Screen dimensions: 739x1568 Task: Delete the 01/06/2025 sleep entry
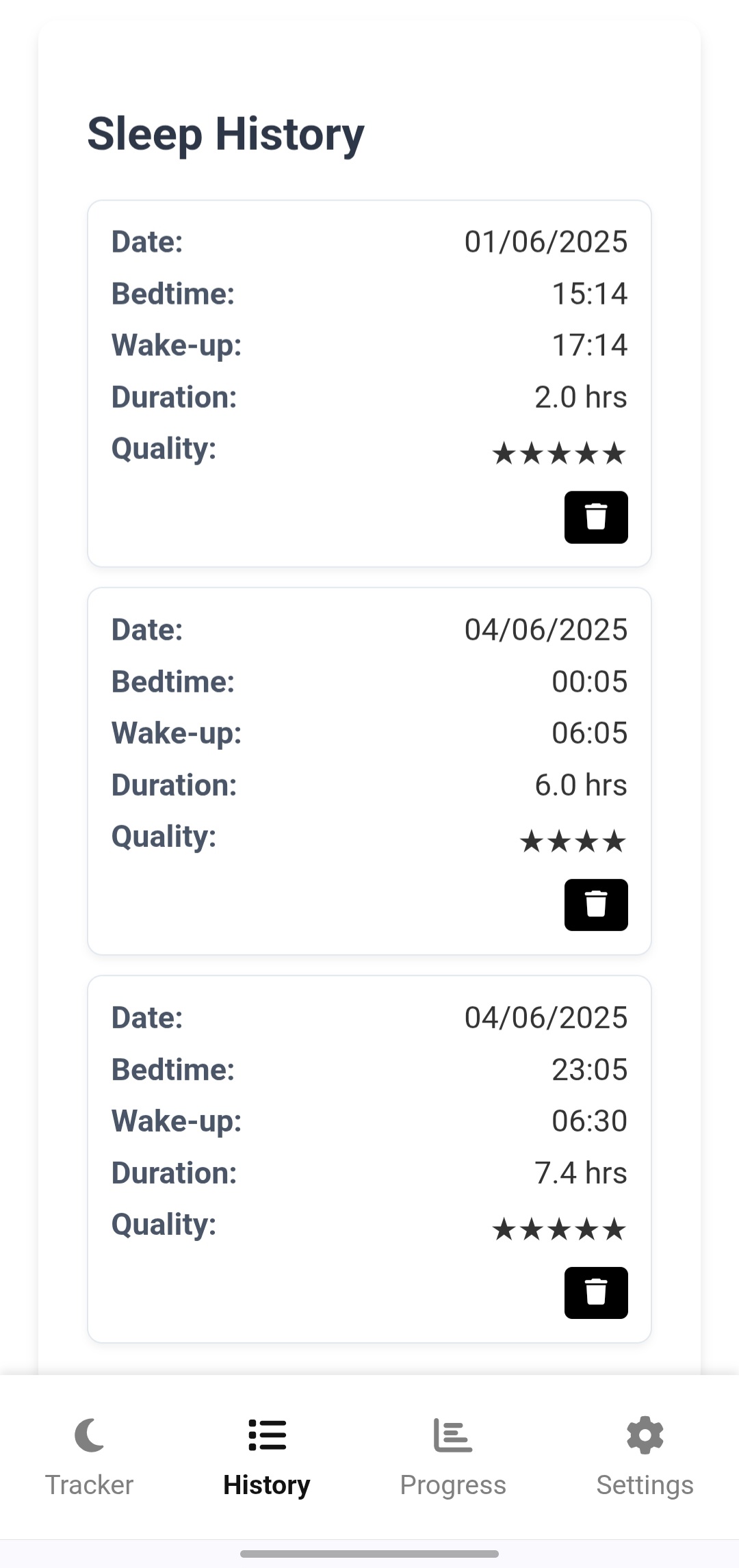pos(596,517)
